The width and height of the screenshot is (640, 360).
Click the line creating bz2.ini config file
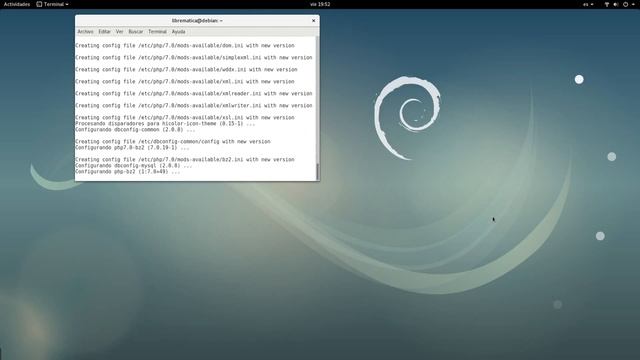tap(184, 160)
